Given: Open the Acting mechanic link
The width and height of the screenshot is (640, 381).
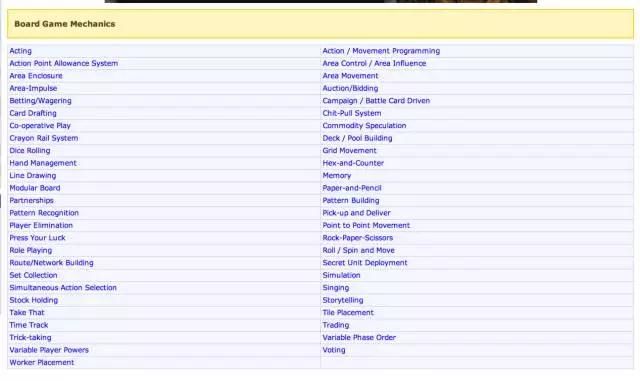Looking at the screenshot, I should tap(20, 51).
